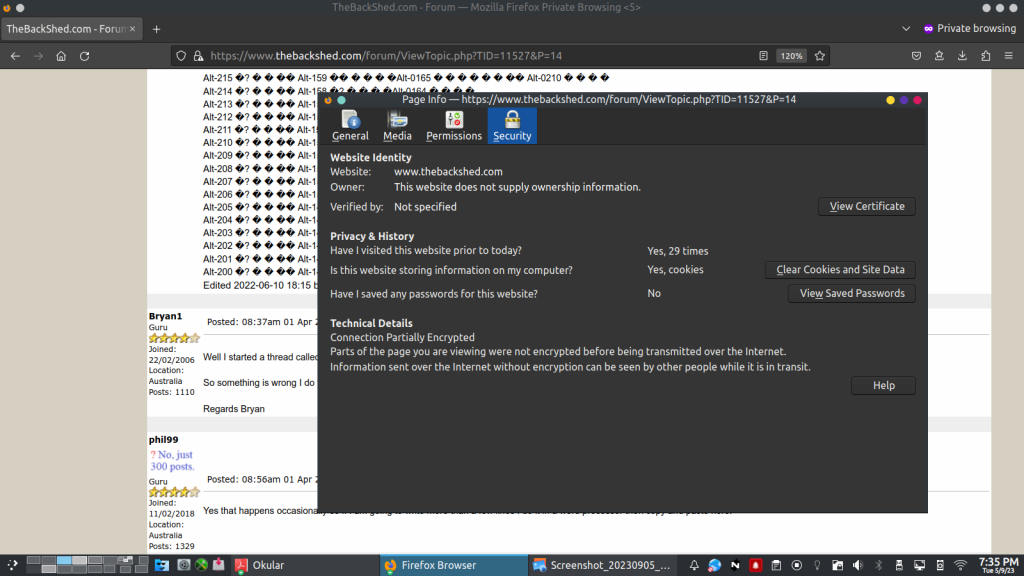
Task: Open the tracking protection shield icon
Action: [181, 56]
